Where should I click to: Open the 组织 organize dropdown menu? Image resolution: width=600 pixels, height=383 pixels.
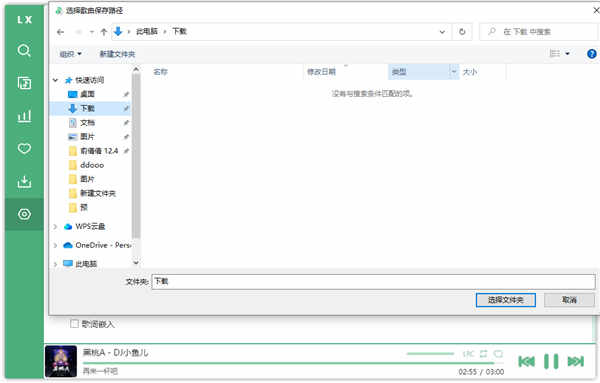pyautogui.click(x=71, y=54)
